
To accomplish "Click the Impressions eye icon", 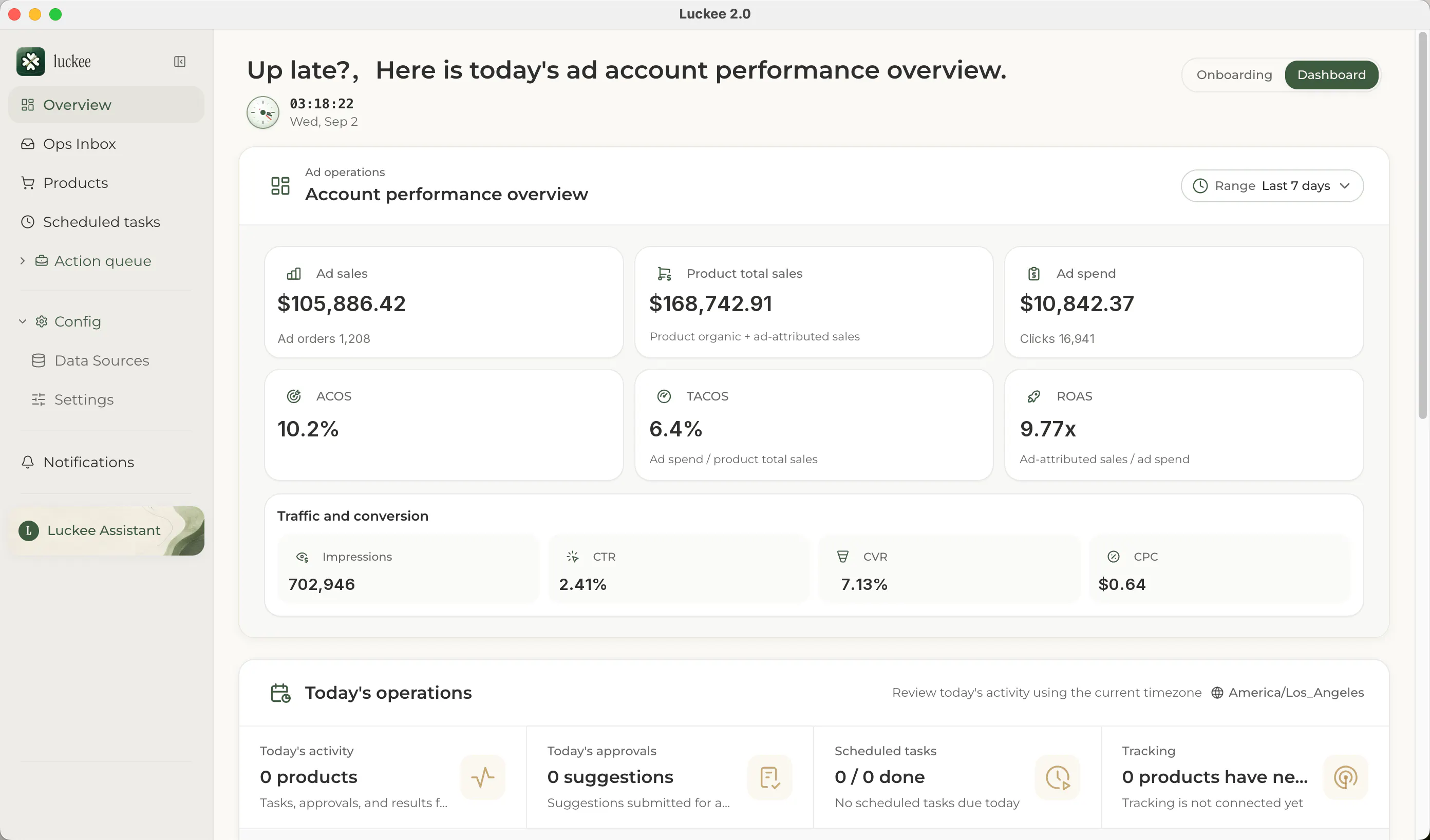I will pos(303,557).
